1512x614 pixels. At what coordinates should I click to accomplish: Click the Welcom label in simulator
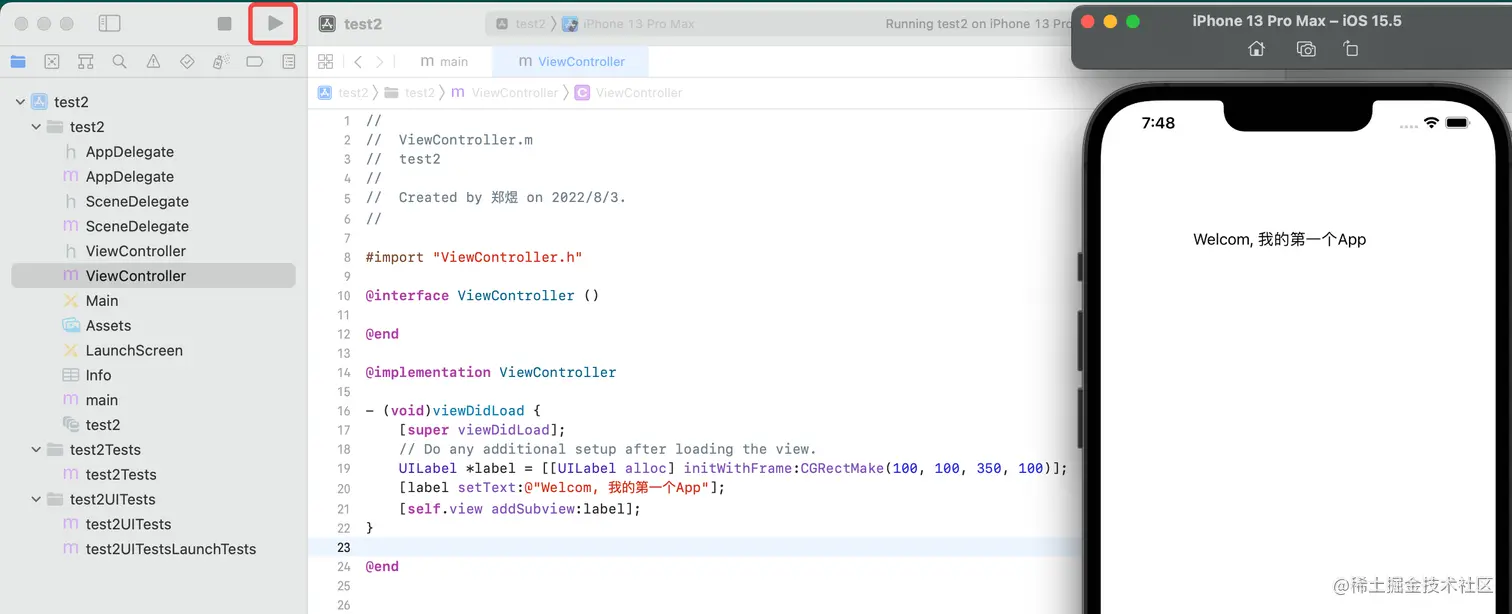pos(1279,240)
